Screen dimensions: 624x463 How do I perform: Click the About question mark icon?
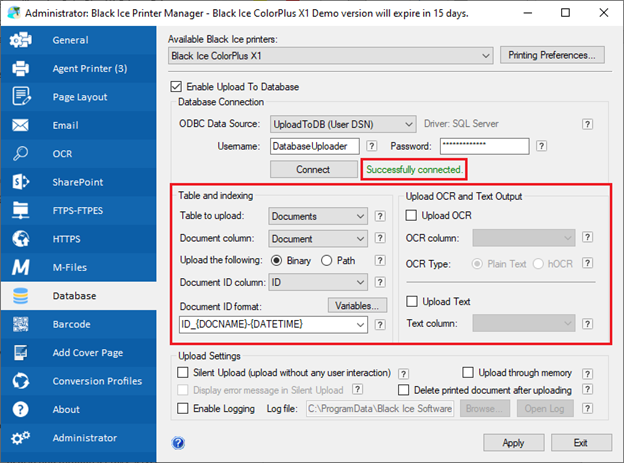pyautogui.click(x=21, y=409)
